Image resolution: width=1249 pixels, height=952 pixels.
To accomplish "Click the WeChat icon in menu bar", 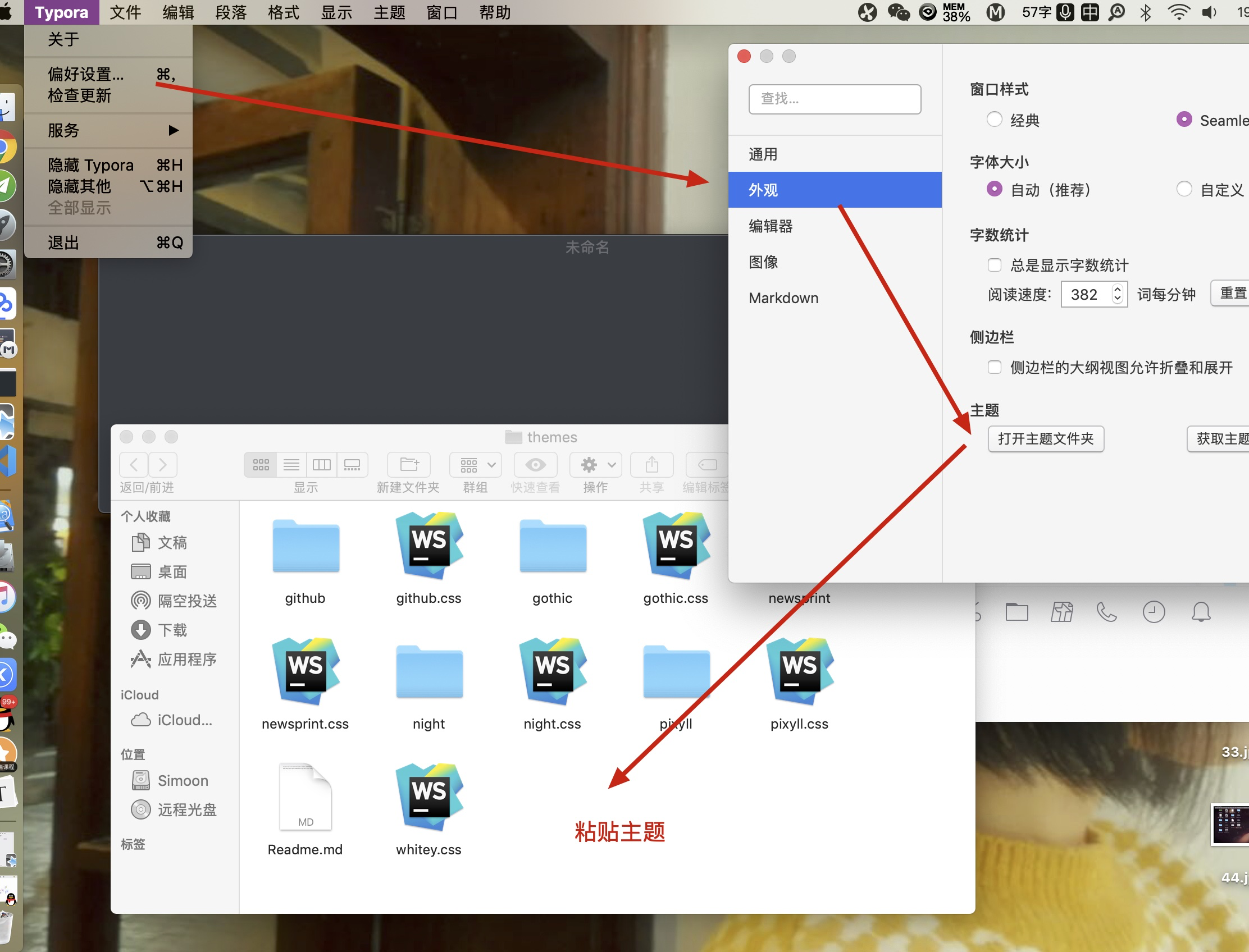I will coord(898,12).
